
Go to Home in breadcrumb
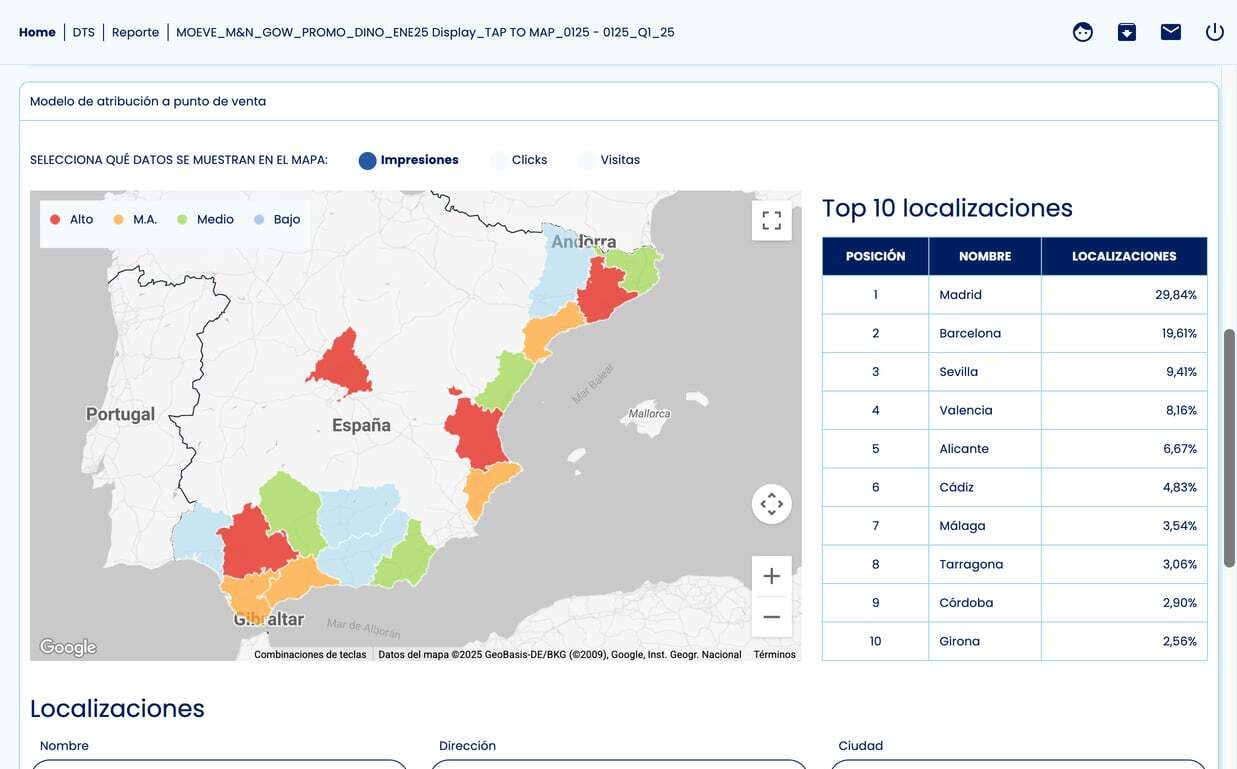pos(37,32)
